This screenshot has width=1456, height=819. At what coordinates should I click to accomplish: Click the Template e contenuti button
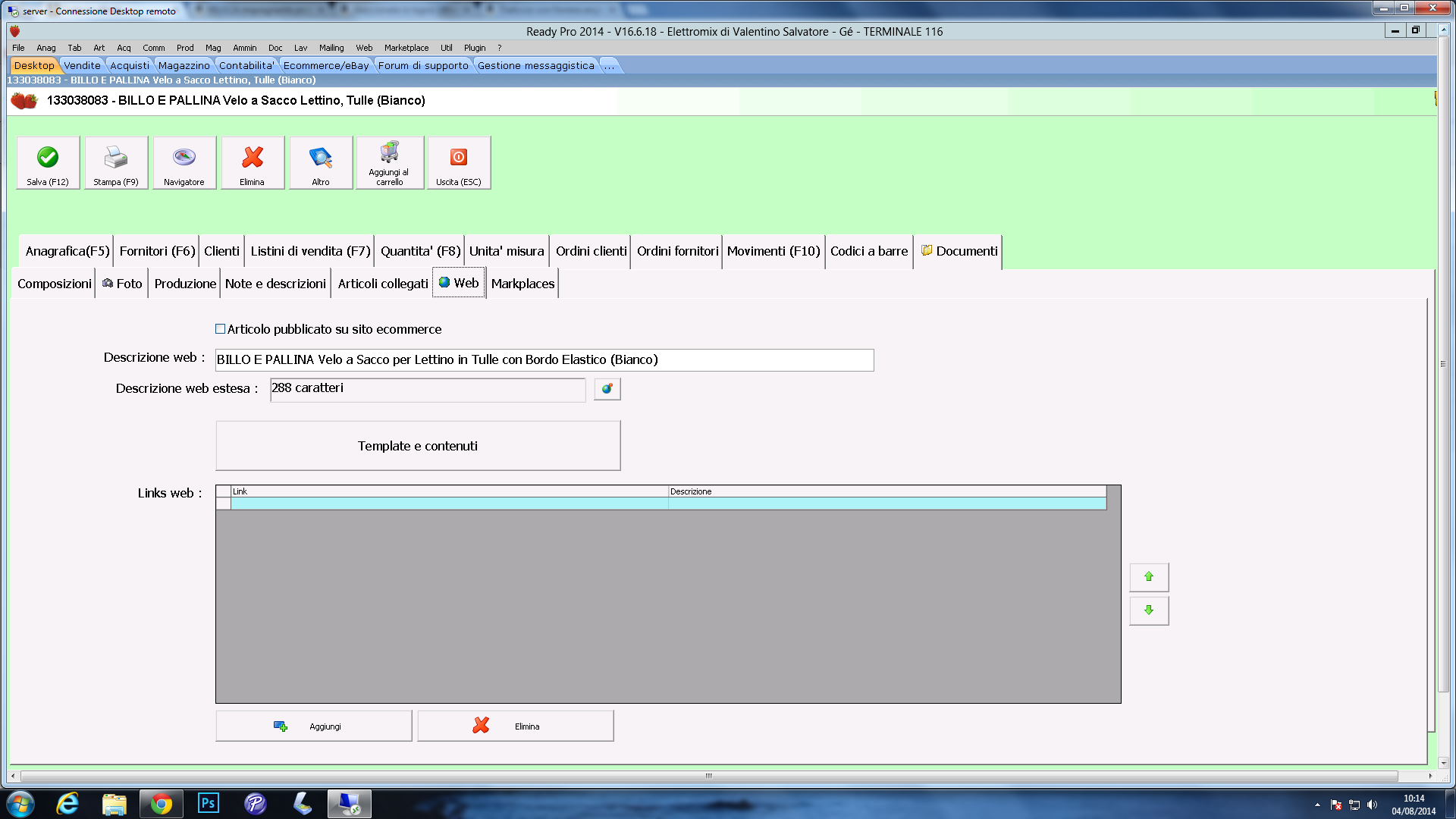(x=418, y=446)
